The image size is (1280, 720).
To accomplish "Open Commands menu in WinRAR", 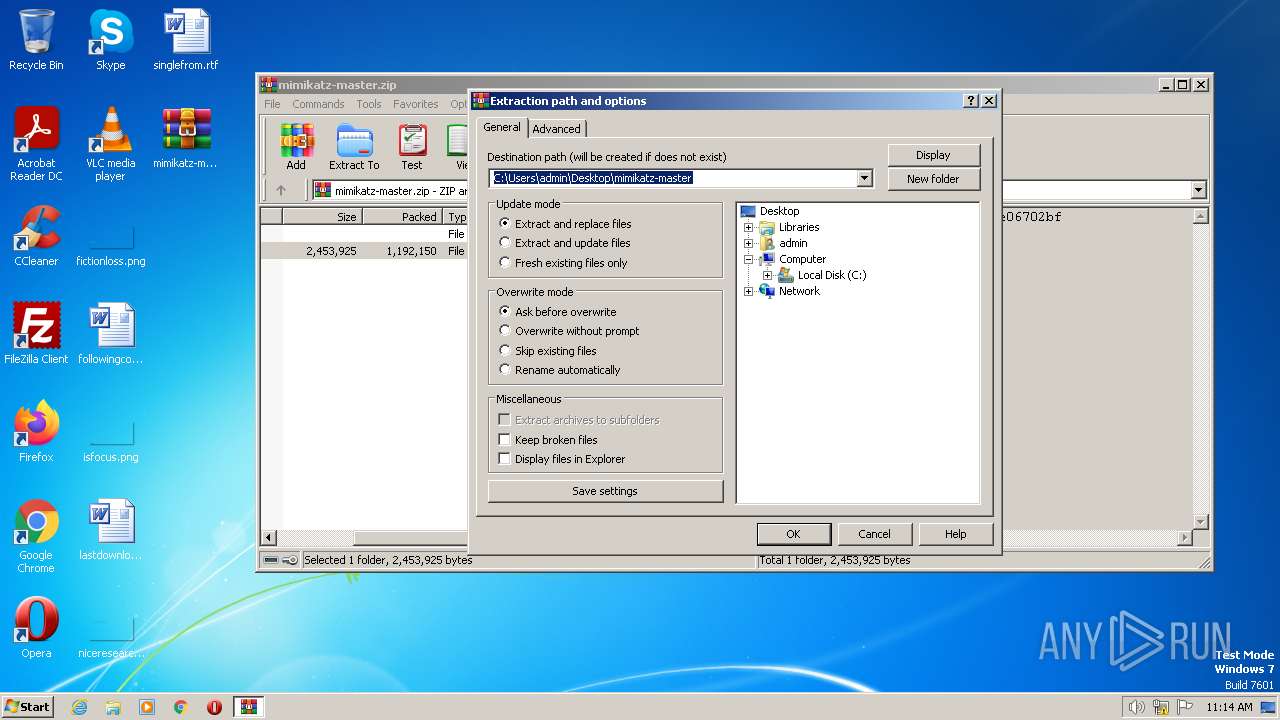I will [318, 104].
